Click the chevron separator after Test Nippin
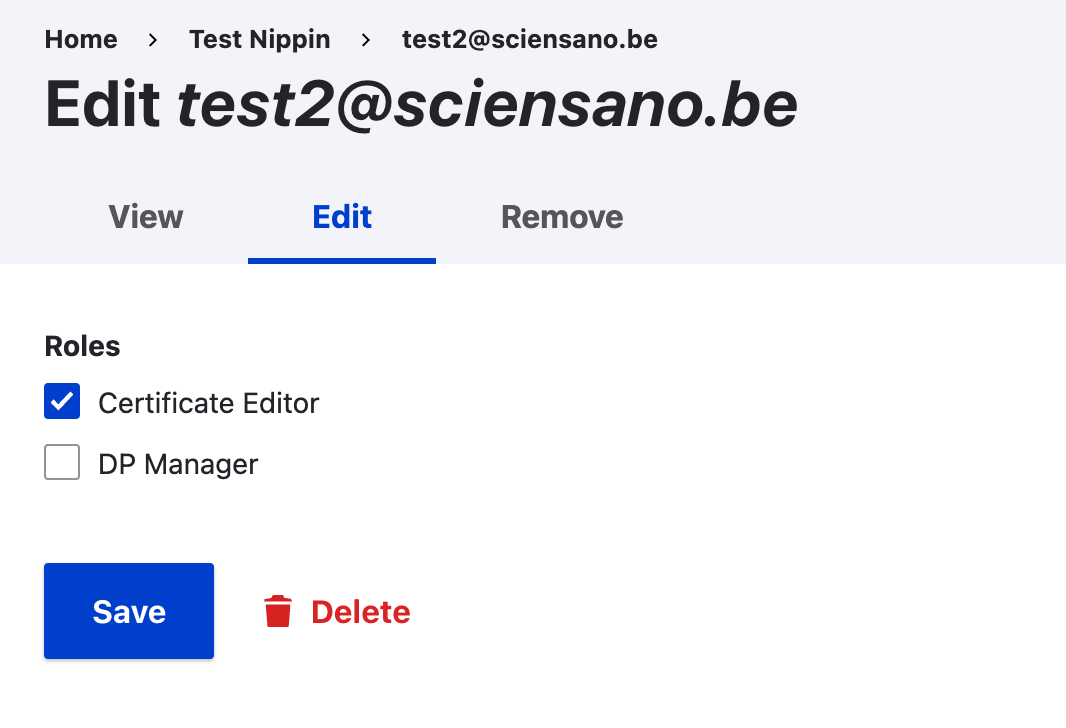Viewport: 1066px width, 728px height. [366, 40]
